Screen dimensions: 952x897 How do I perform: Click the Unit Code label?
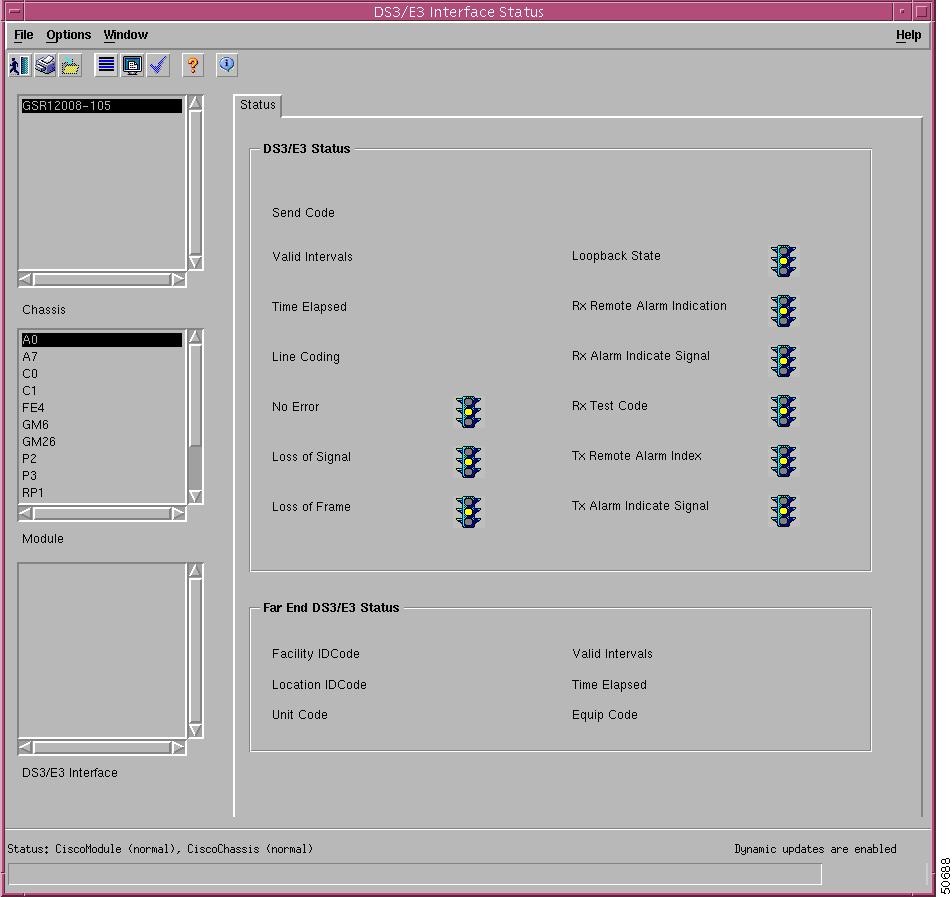coord(299,714)
